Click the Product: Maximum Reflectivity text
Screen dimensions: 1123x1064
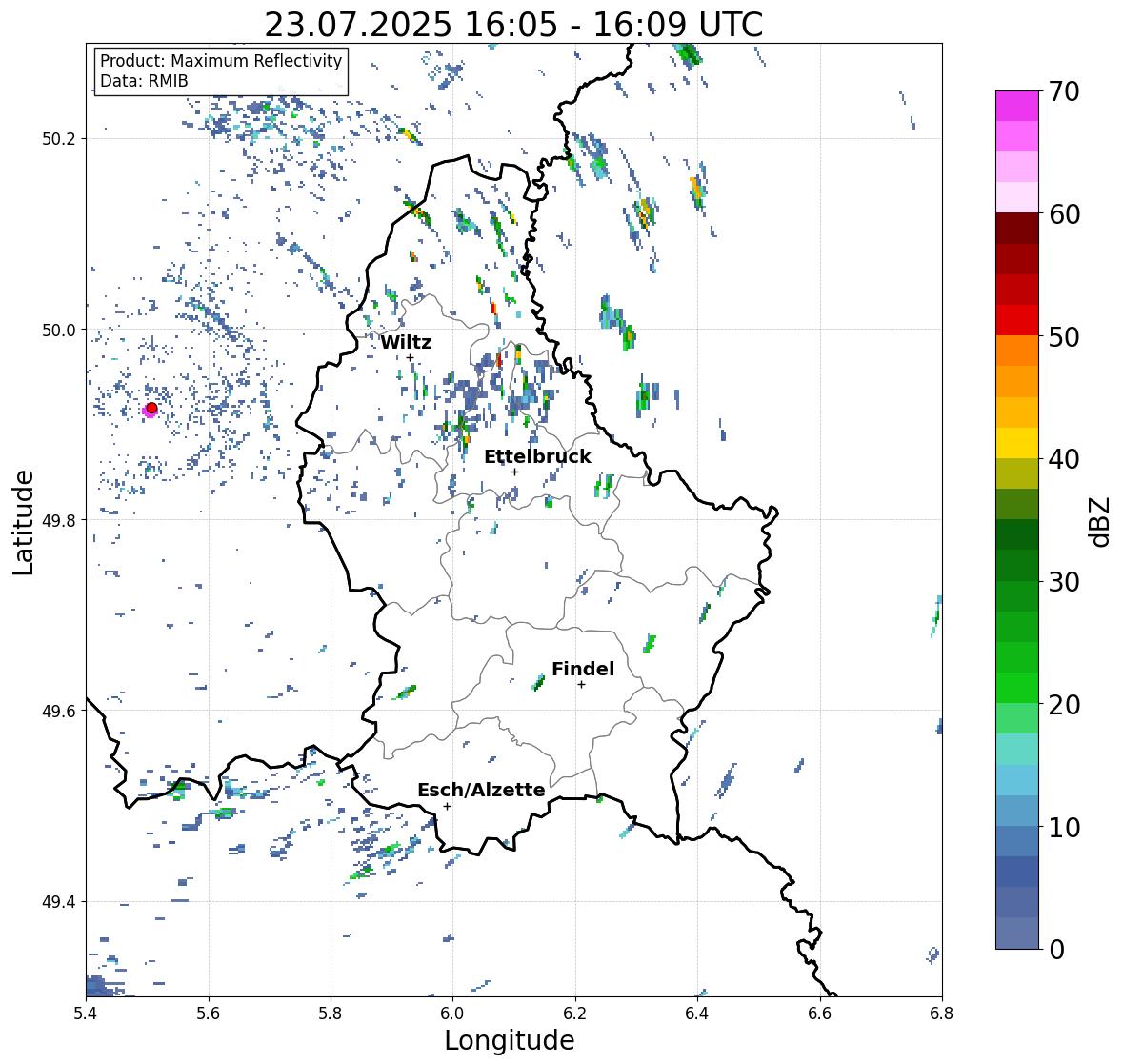(x=221, y=61)
